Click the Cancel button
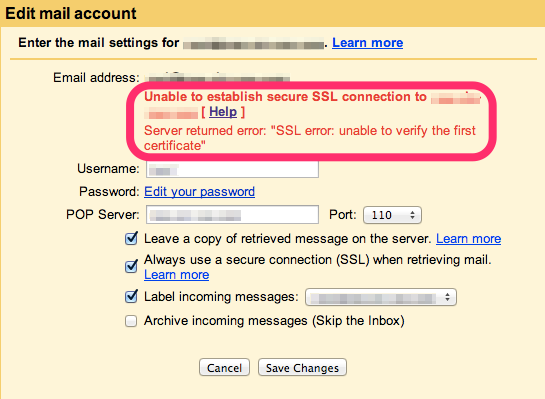Image resolution: width=545 pixels, height=399 pixels. coord(224,367)
